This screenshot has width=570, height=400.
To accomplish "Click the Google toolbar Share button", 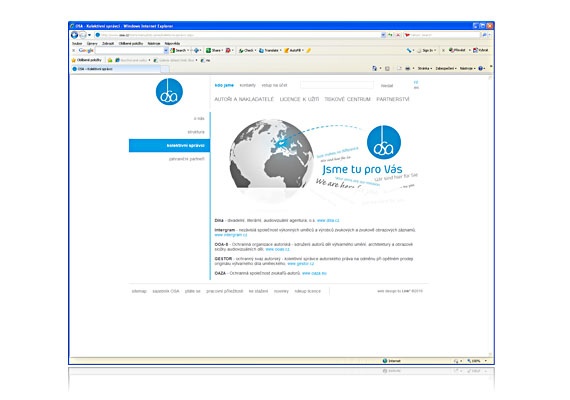I will pos(214,51).
